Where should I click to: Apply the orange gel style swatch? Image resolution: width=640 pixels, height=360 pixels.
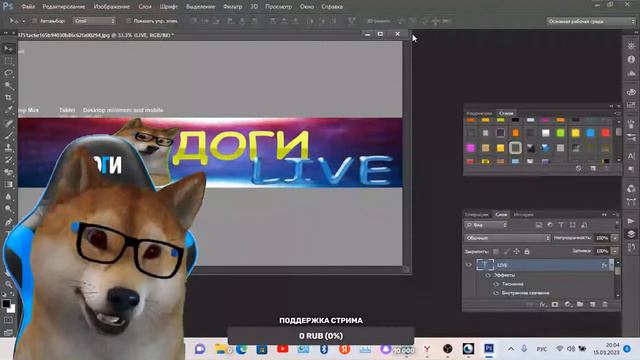[516, 133]
